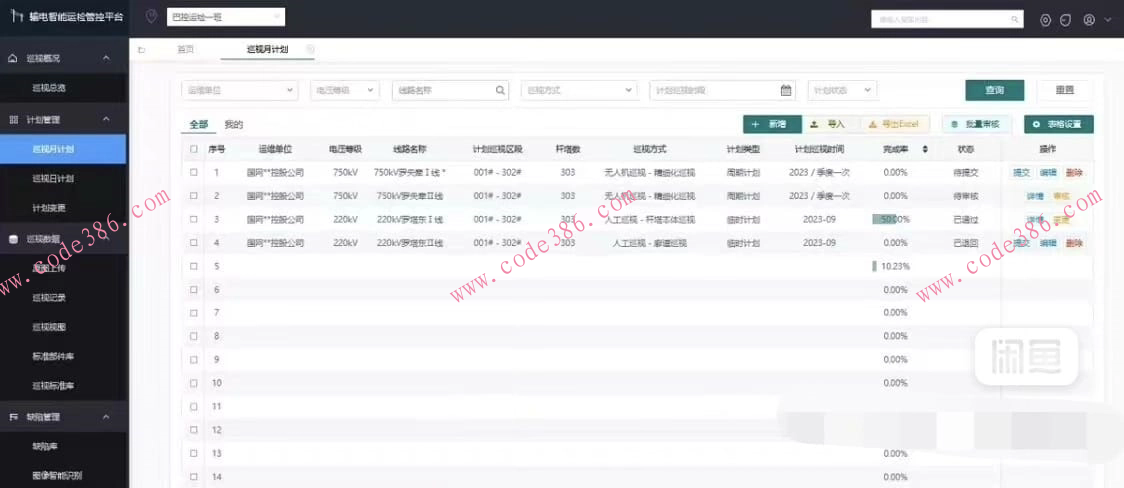Check the checkbox for row 4
The height and width of the screenshot is (488, 1124).
pos(194,243)
